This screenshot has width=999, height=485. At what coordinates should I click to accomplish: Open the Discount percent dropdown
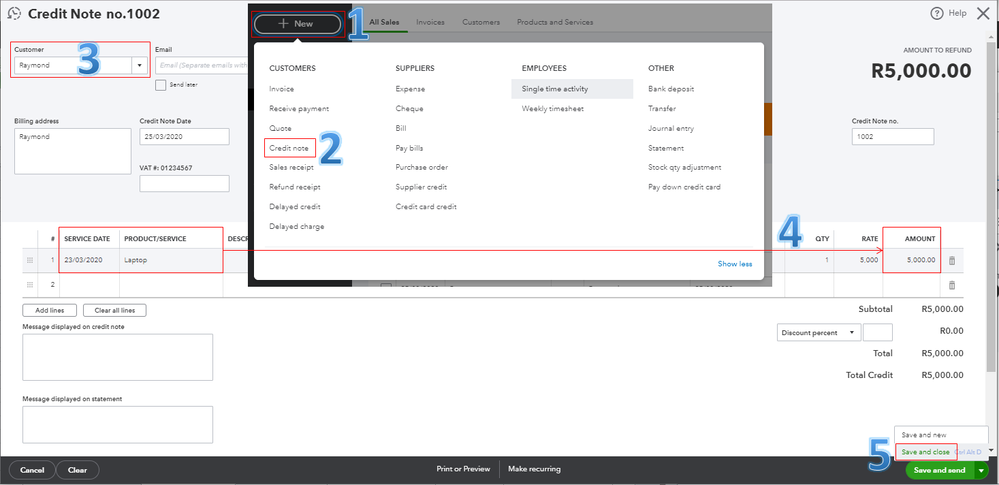pos(819,333)
